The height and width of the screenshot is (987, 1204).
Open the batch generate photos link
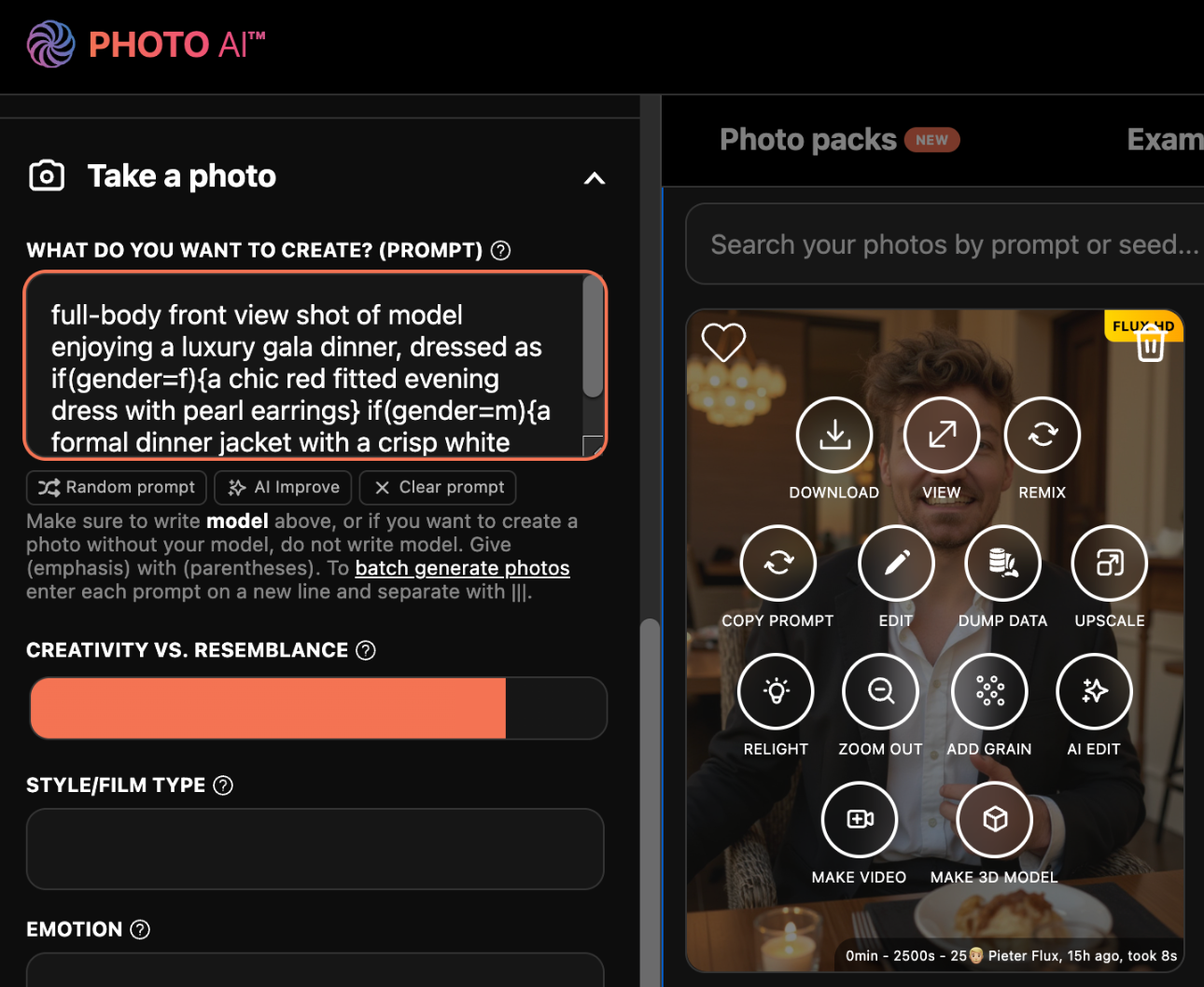point(462,568)
